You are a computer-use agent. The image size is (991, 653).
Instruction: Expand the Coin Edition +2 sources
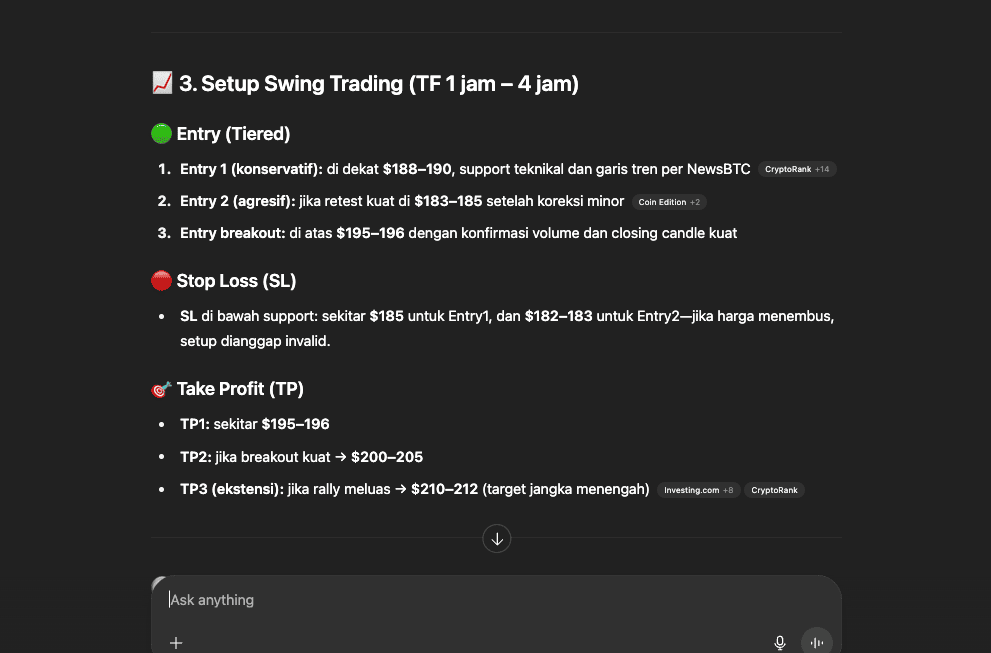click(669, 202)
